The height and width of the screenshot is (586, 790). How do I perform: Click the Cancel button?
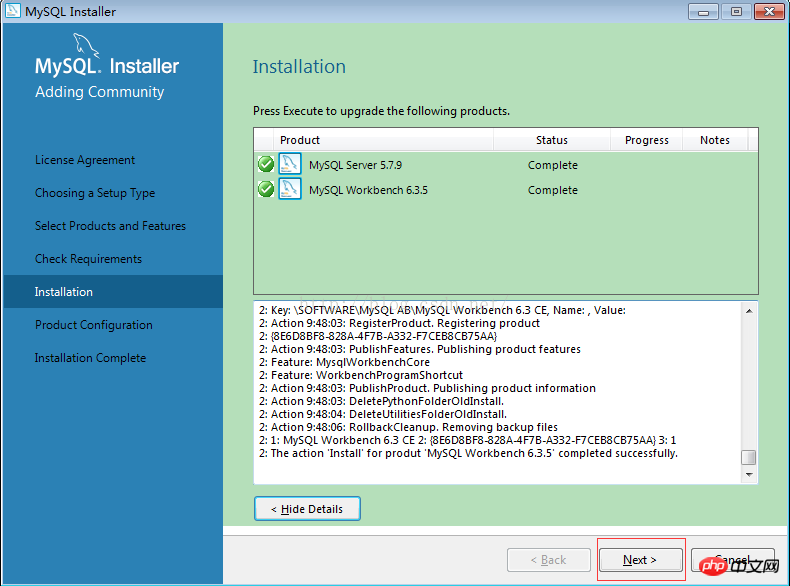733,560
